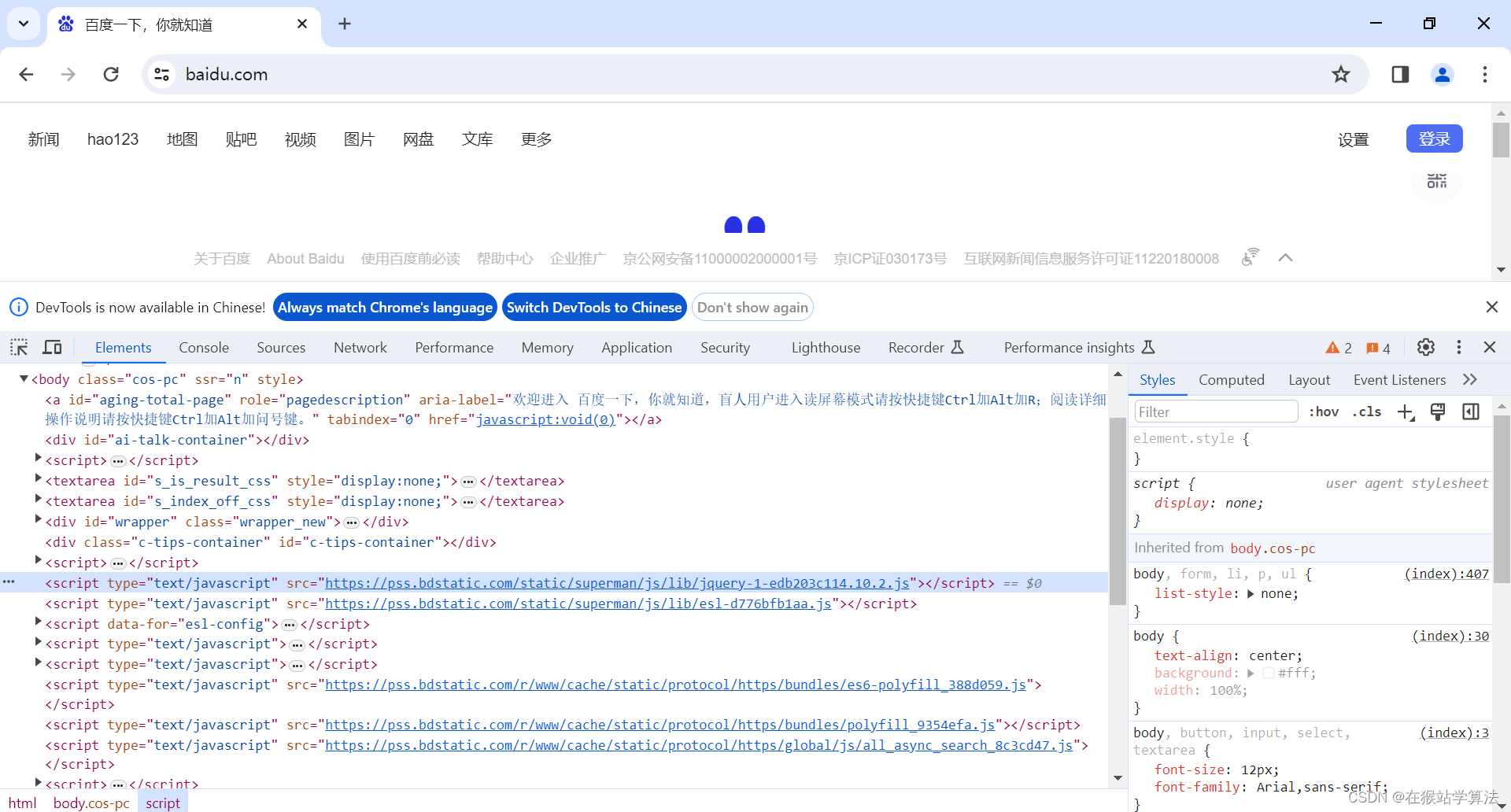Select body.cos-pc in the breadcrumb
Image resolution: width=1511 pixels, height=812 pixels.
tap(91, 803)
